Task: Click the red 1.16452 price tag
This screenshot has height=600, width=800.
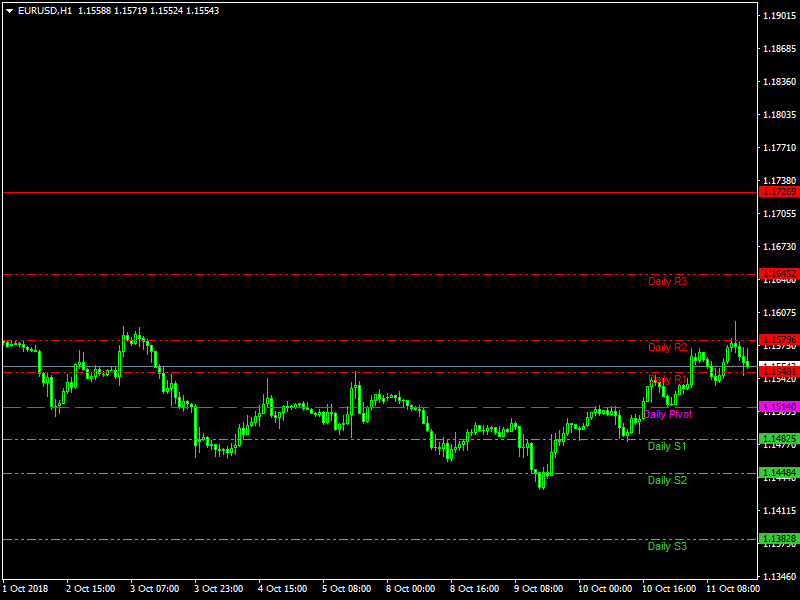Action: pos(779,274)
